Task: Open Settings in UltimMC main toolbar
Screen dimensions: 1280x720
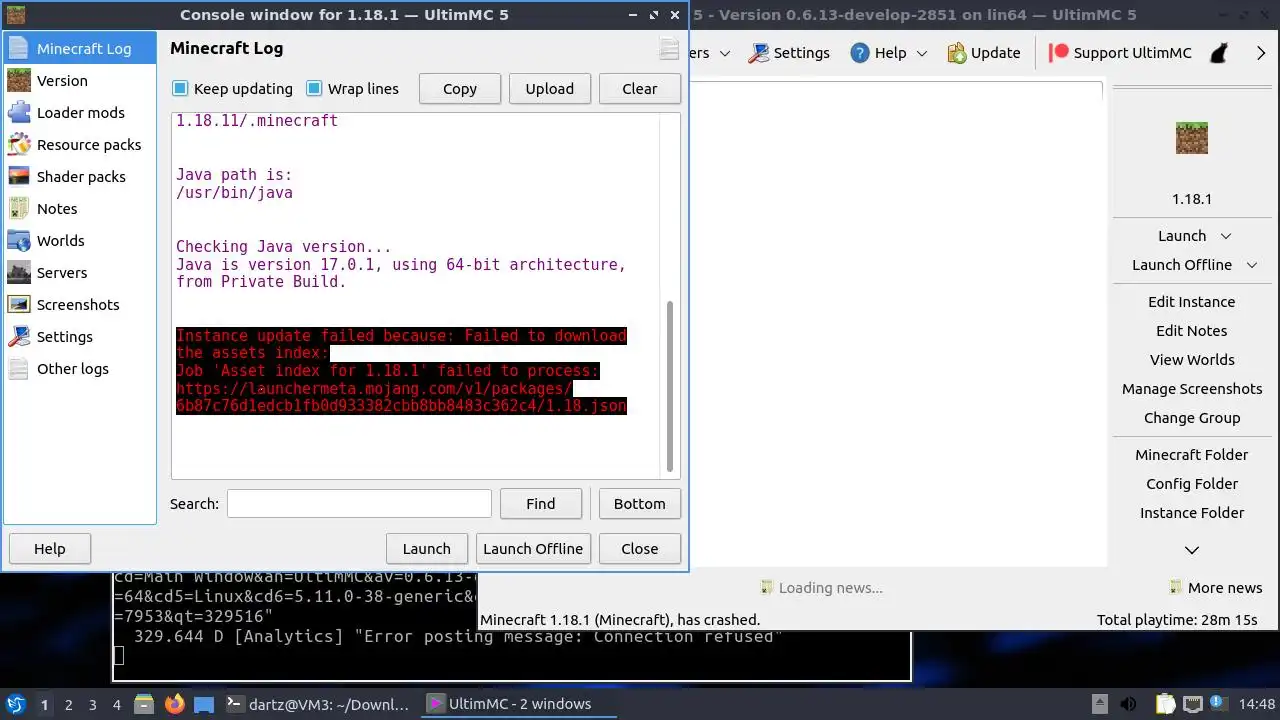Action: click(x=789, y=53)
